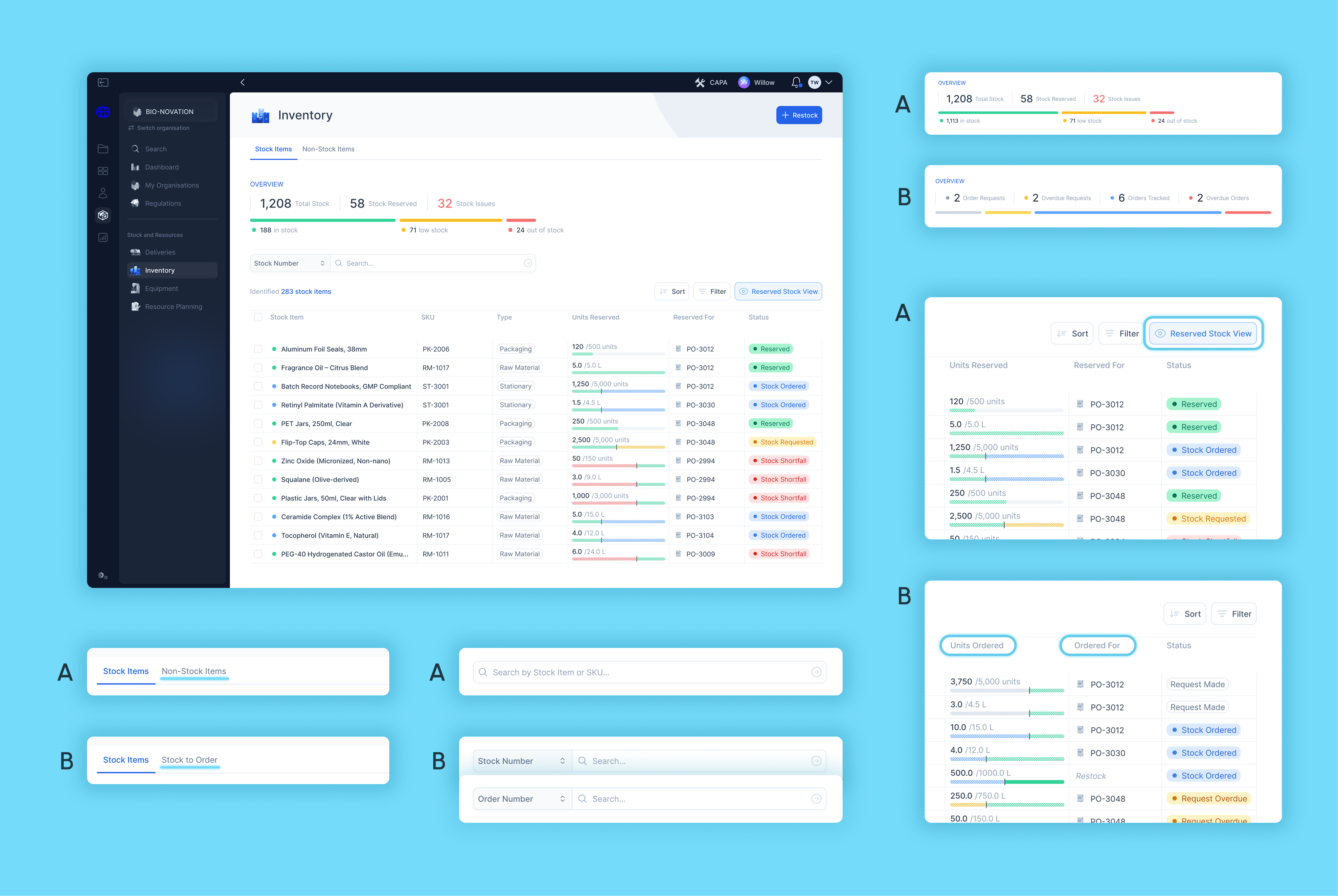Click the blue Restock button
Viewport: 1338px width, 896px height.
(799, 115)
